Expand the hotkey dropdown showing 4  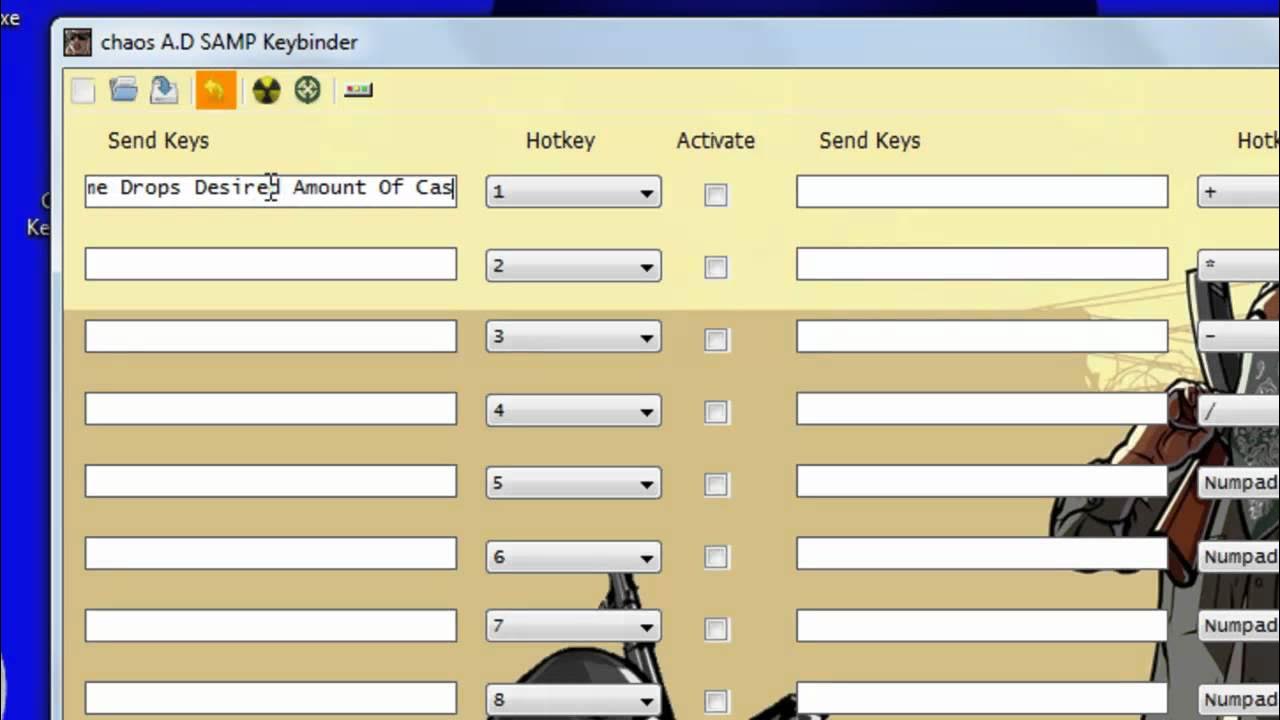(573, 410)
